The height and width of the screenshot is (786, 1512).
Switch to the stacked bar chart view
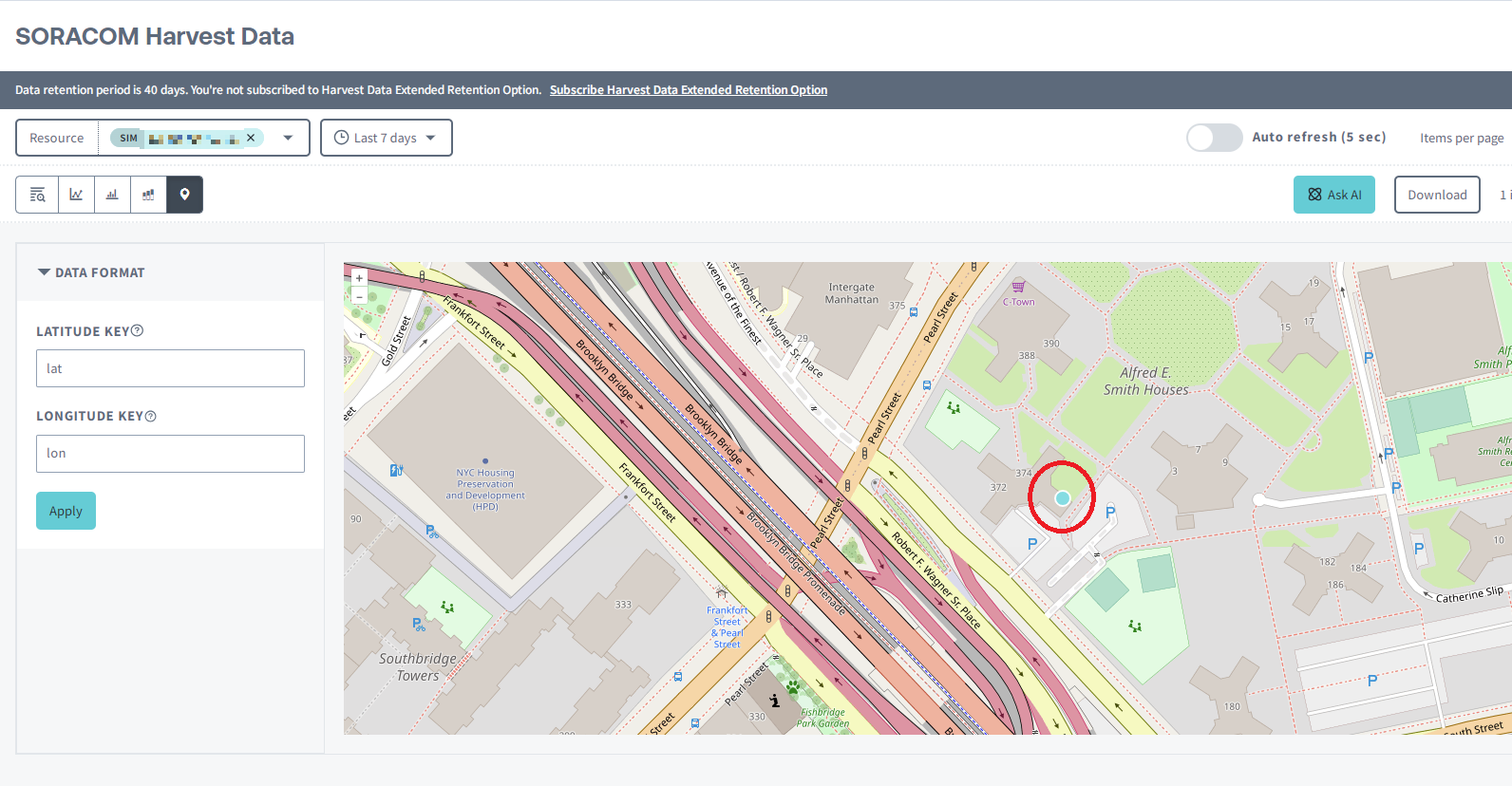pyautogui.click(x=148, y=195)
